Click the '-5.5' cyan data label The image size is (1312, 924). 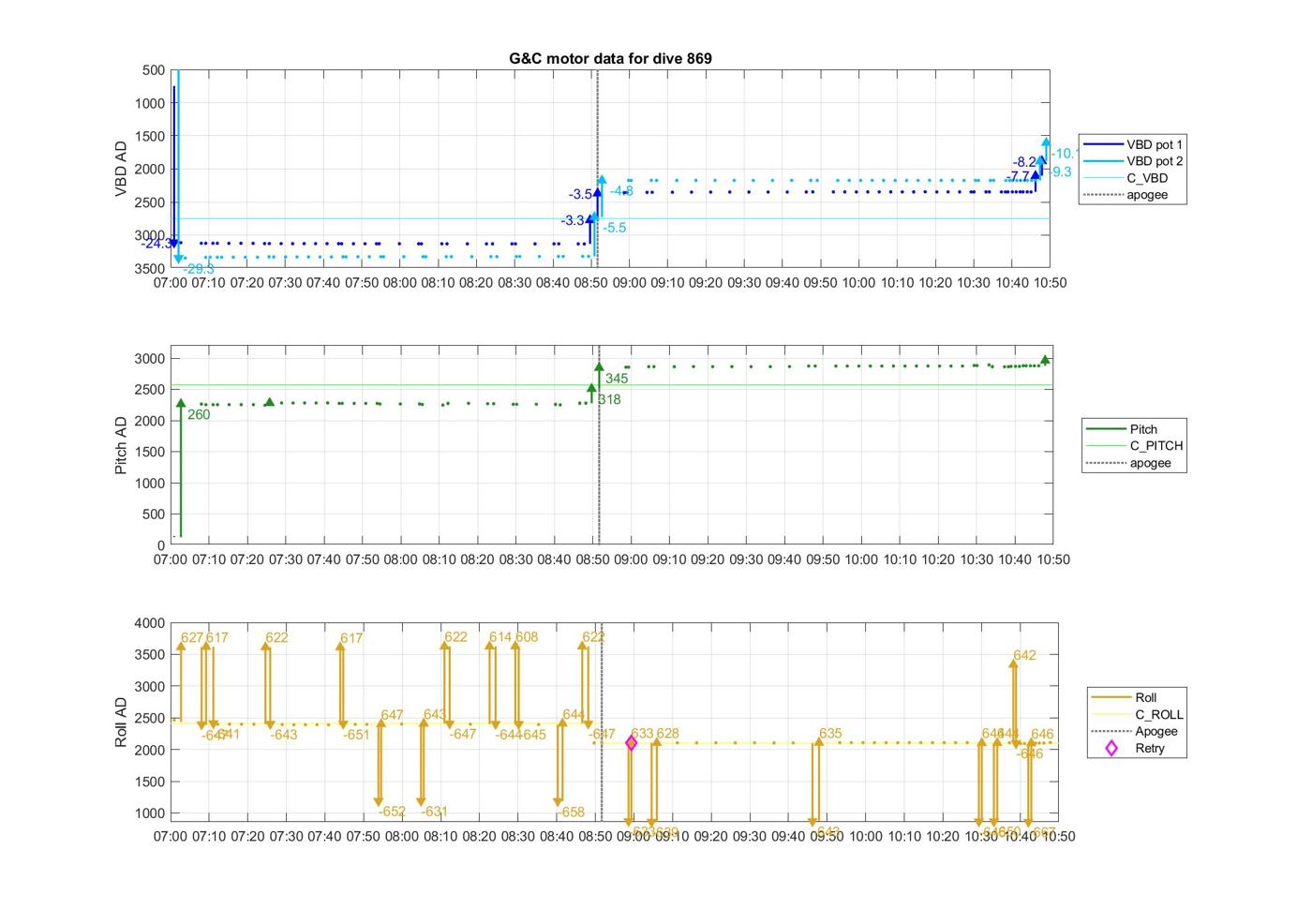click(615, 228)
